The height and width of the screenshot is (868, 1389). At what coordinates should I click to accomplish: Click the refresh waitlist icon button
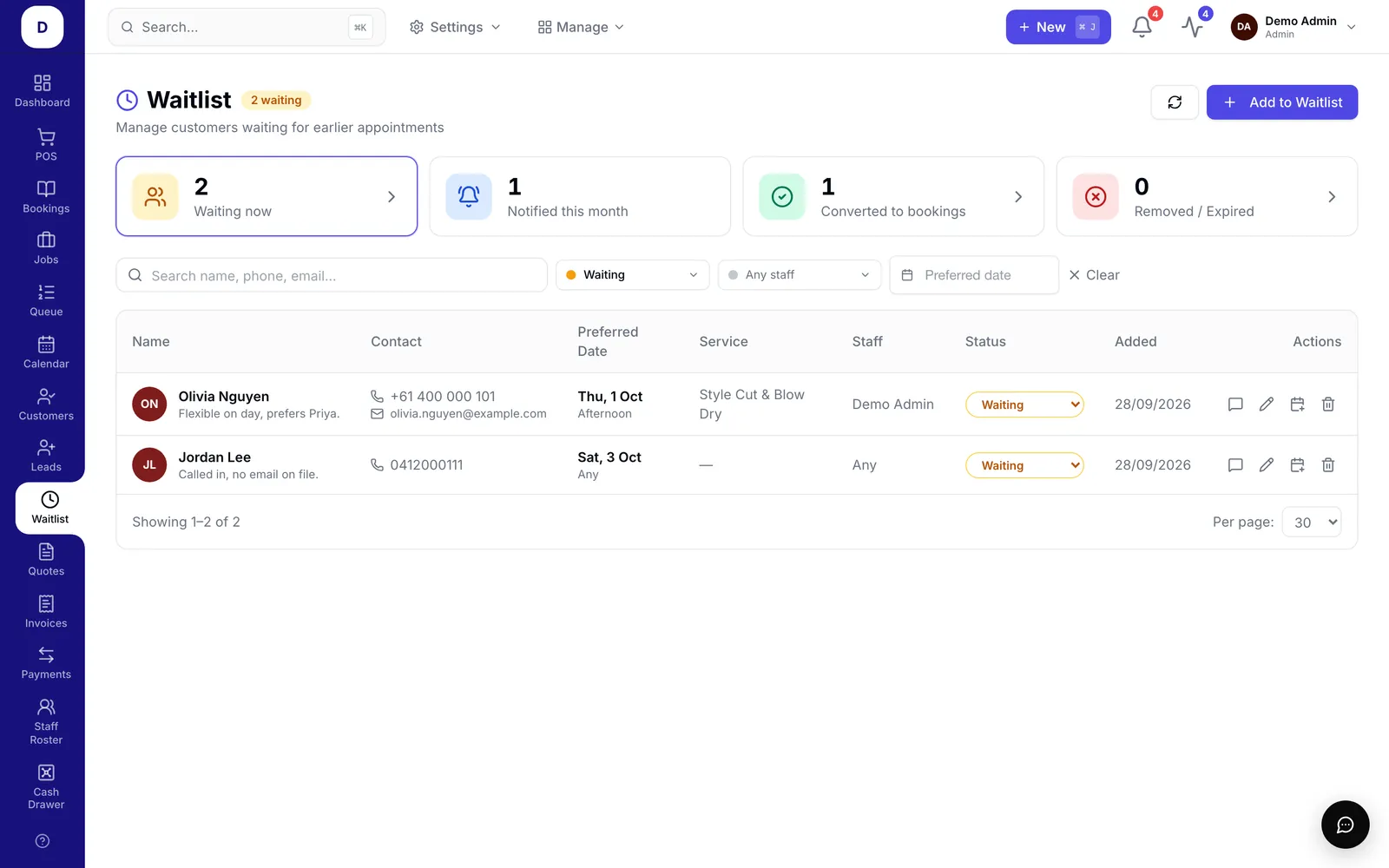[x=1175, y=102]
